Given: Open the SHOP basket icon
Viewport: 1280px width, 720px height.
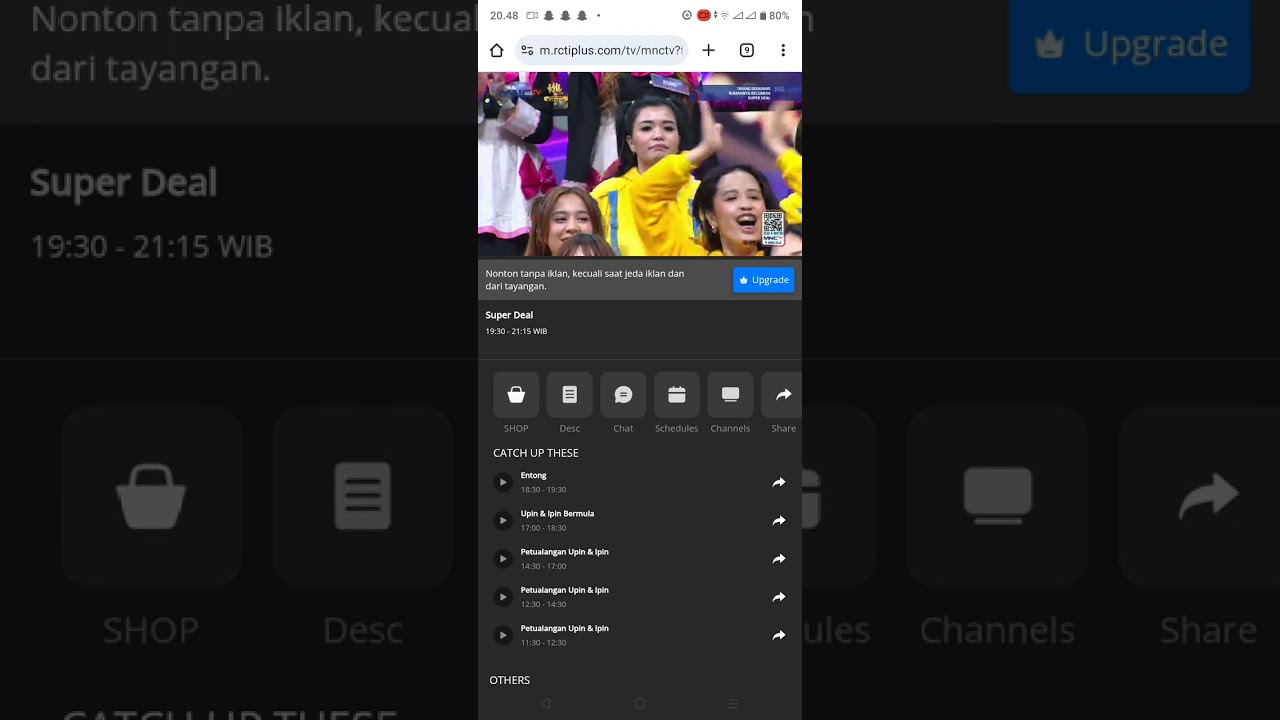Looking at the screenshot, I should (516, 395).
